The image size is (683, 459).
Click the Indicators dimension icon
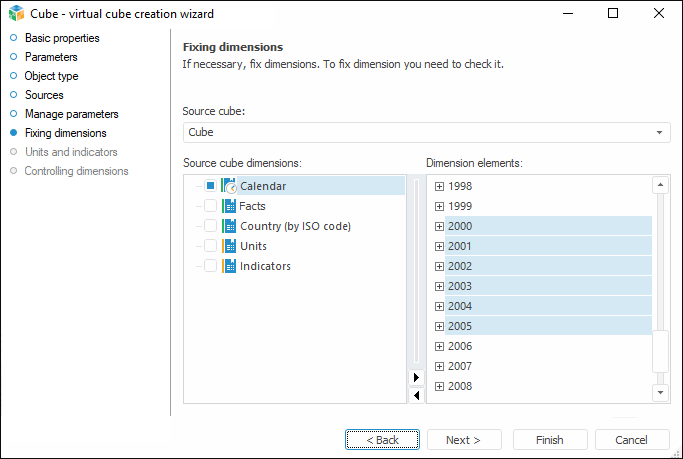coord(229,266)
